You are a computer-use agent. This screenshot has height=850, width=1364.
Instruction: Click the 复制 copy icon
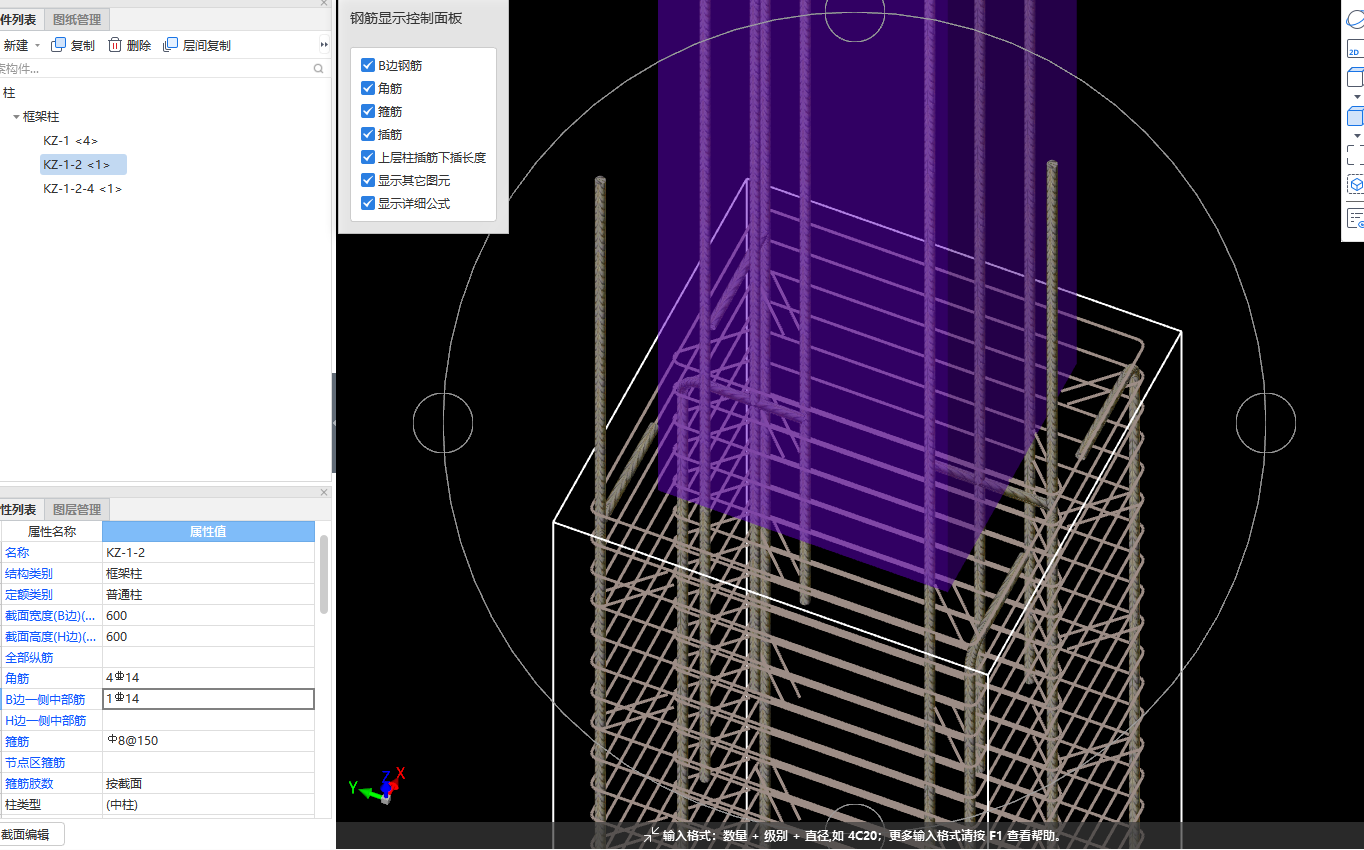tap(58, 45)
